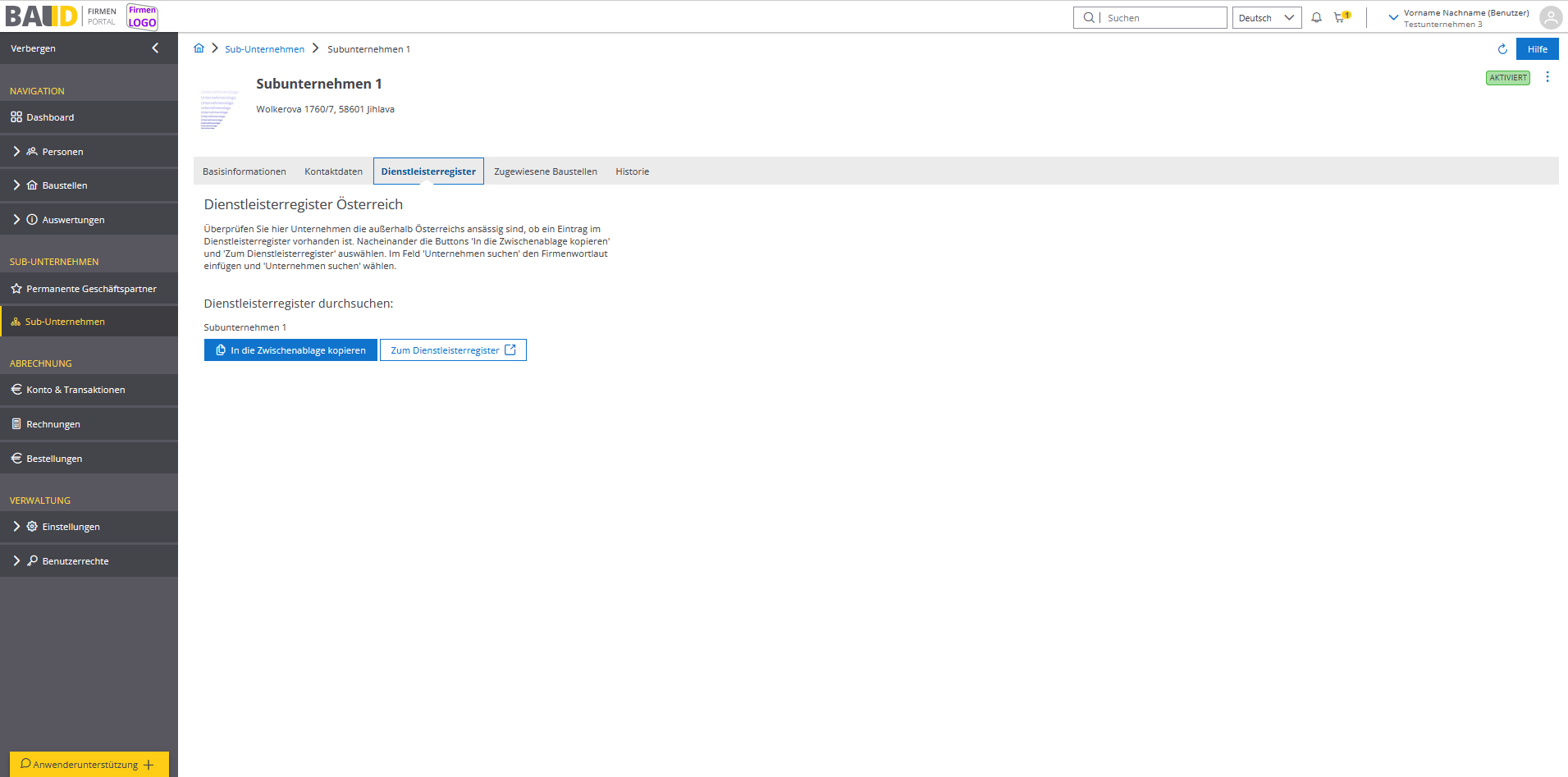
Task: Click the notification bell icon
Action: point(1316,17)
